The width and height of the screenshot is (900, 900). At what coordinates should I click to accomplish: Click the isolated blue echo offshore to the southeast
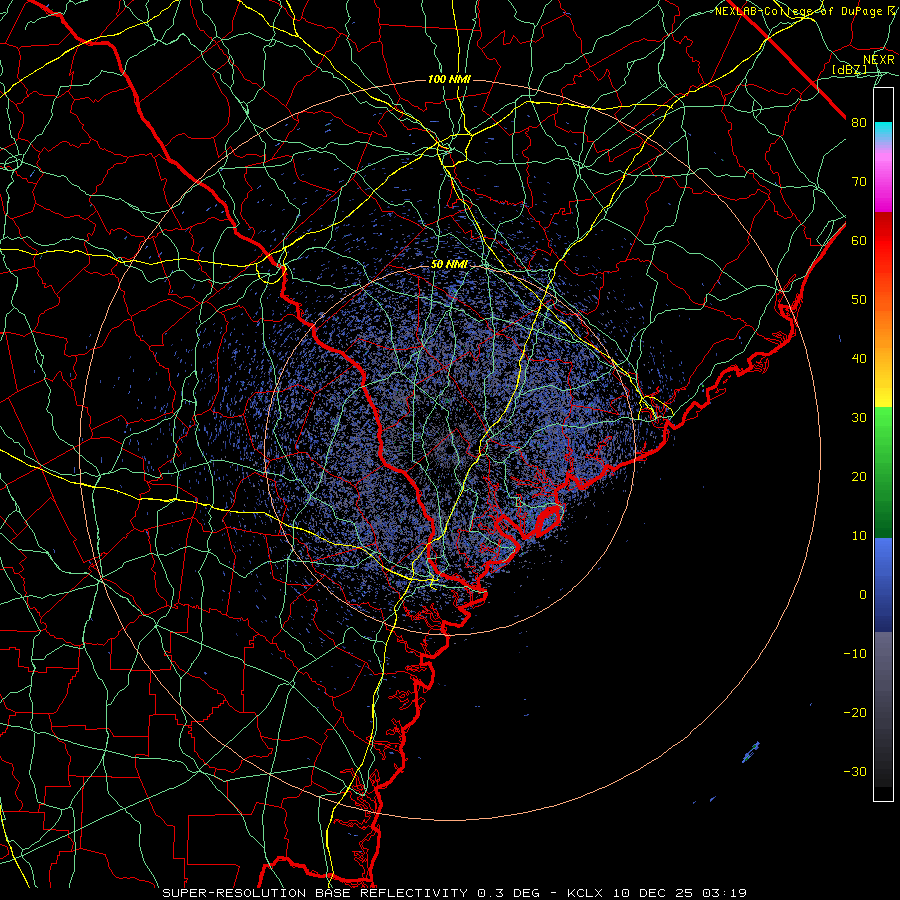tap(751, 752)
